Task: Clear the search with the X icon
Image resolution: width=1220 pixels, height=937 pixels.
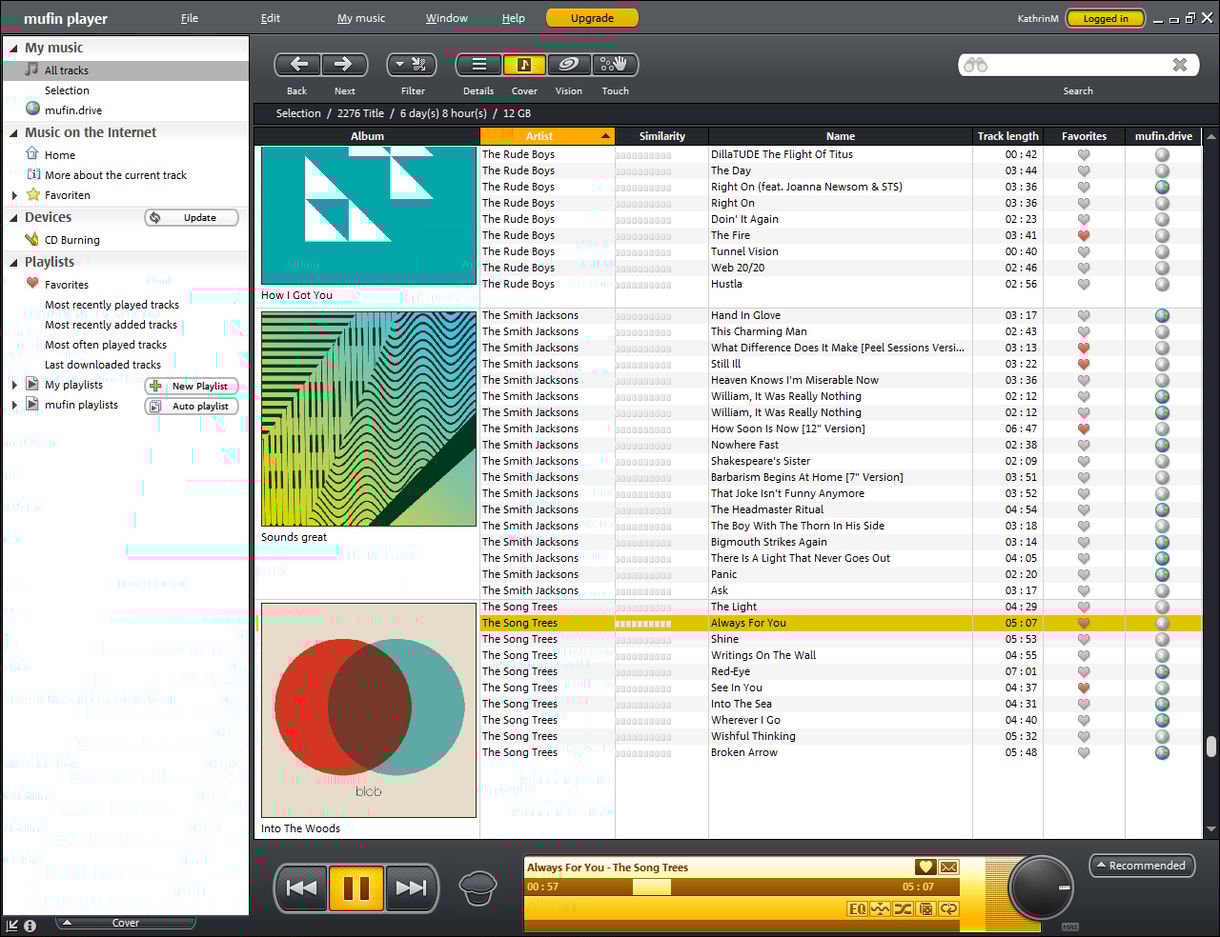Action: pos(1180,65)
